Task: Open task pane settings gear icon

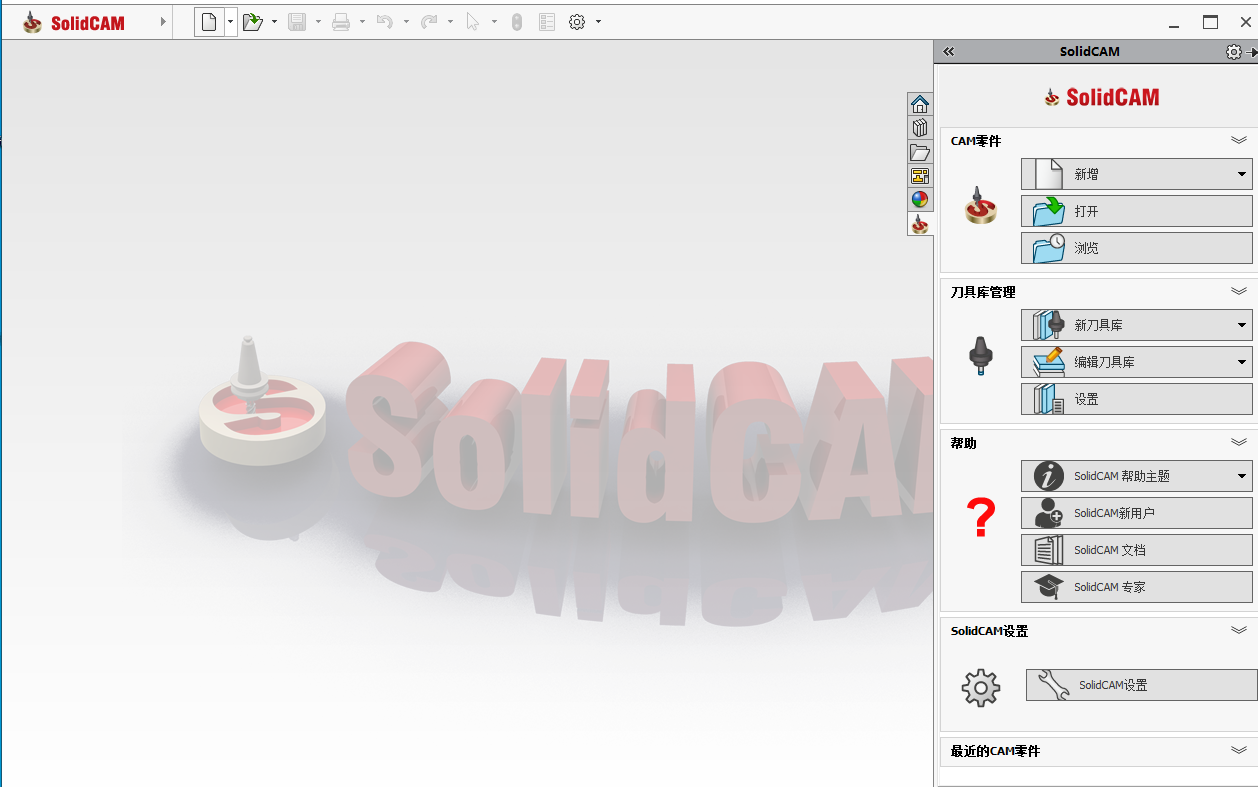Action: click(x=1234, y=52)
